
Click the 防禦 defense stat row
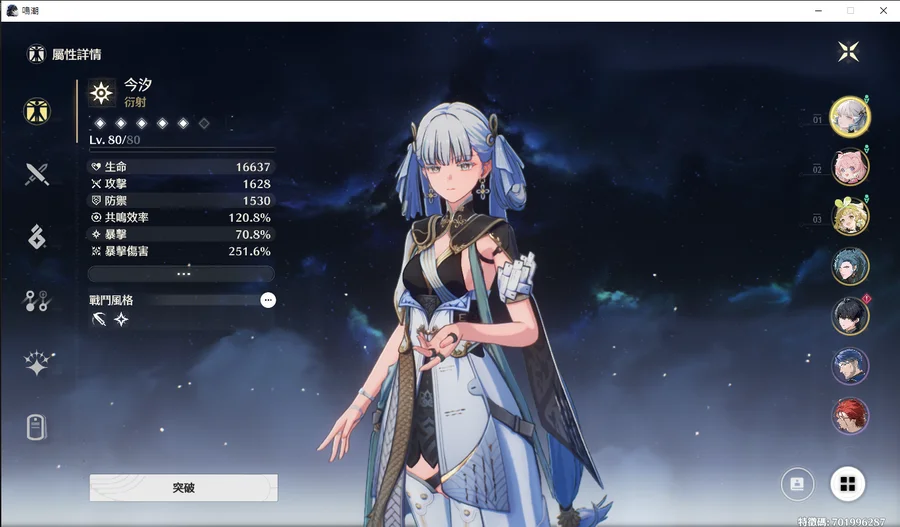[x=181, y=200]
